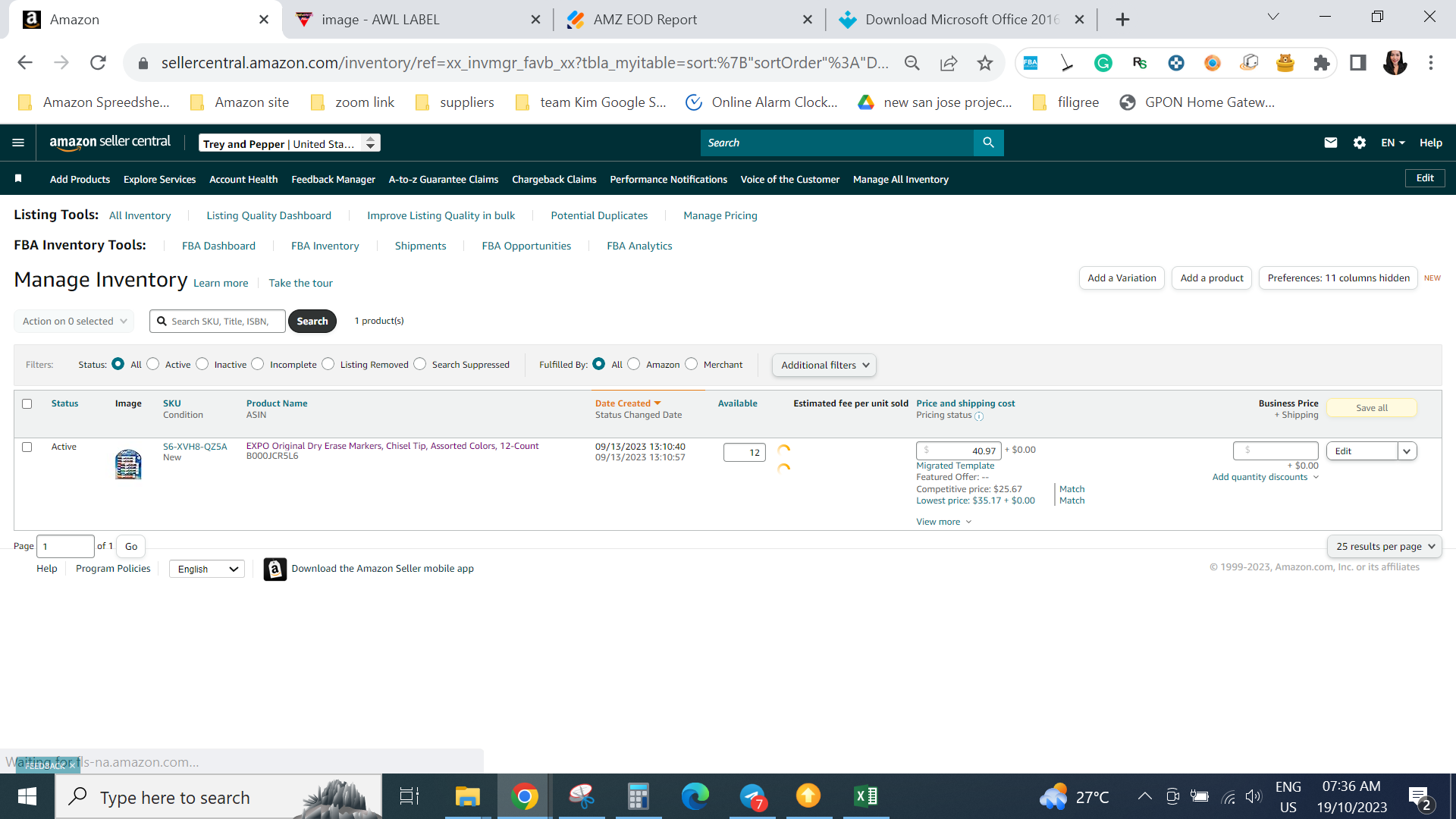Open the Chrome three-dot menu
This screenshot has width=1456, height=819.
1431,63
